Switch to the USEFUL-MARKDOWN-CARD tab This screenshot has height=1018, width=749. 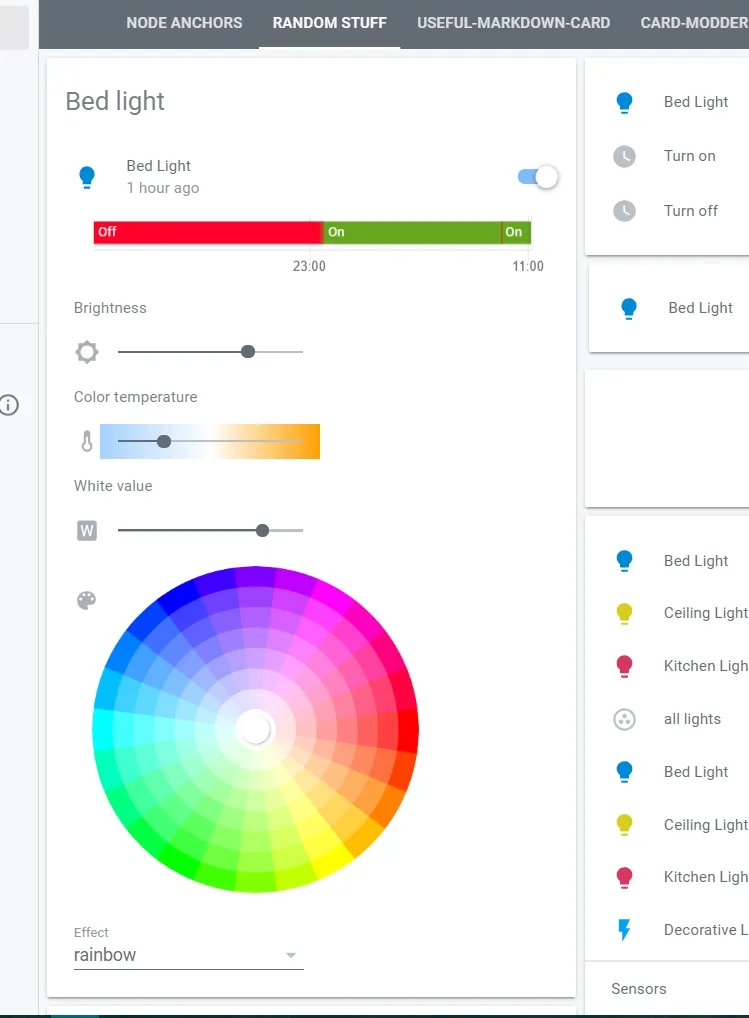tap(513, 23)
